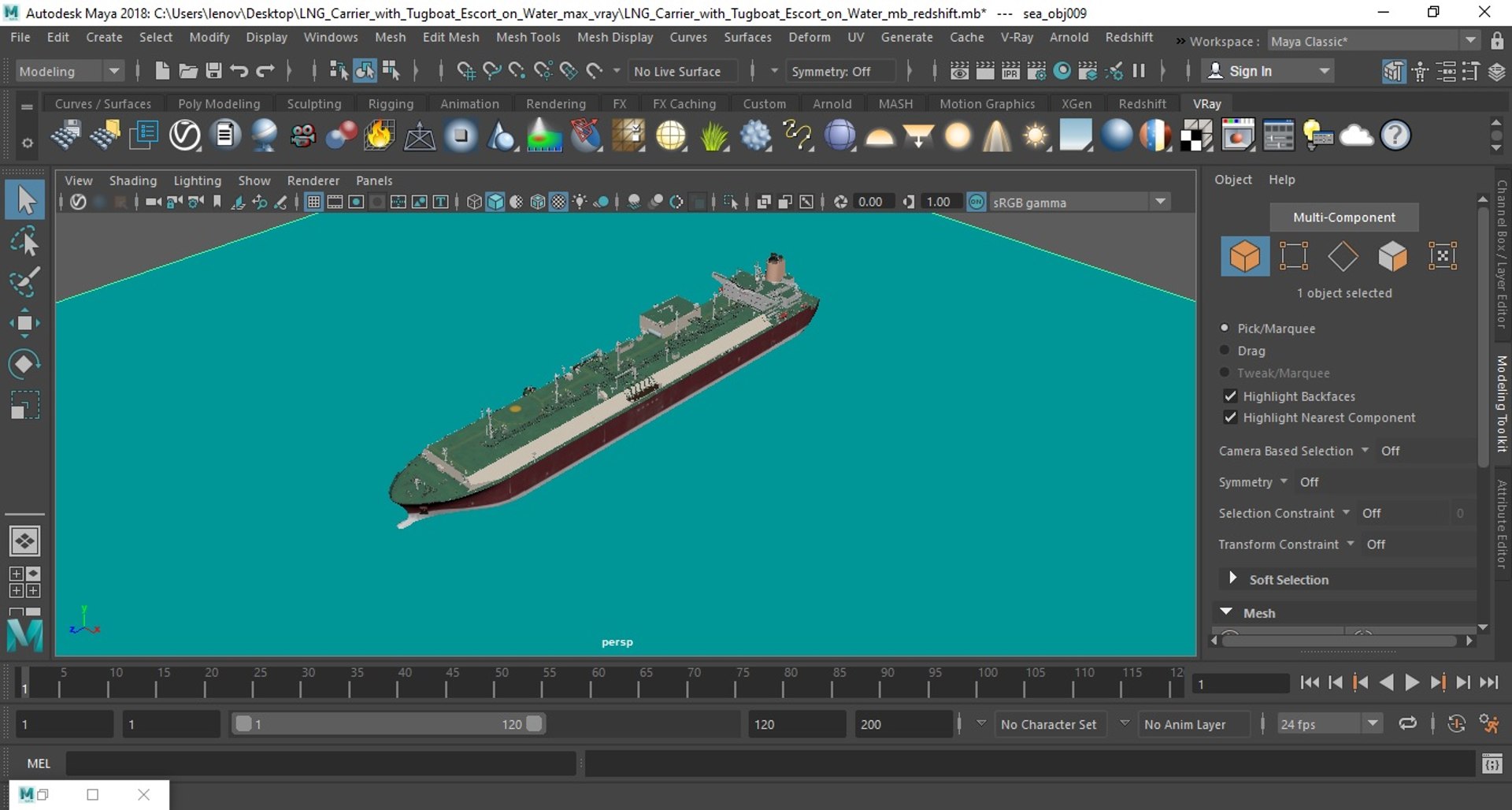Click the Sign In button

1268,71
